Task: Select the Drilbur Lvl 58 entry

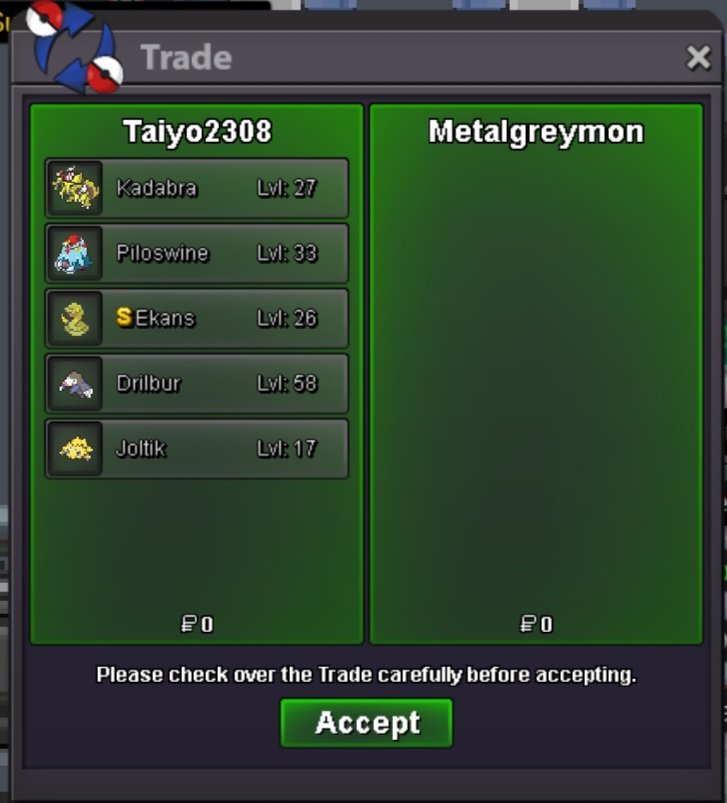Action: click(x=197, y=384)
